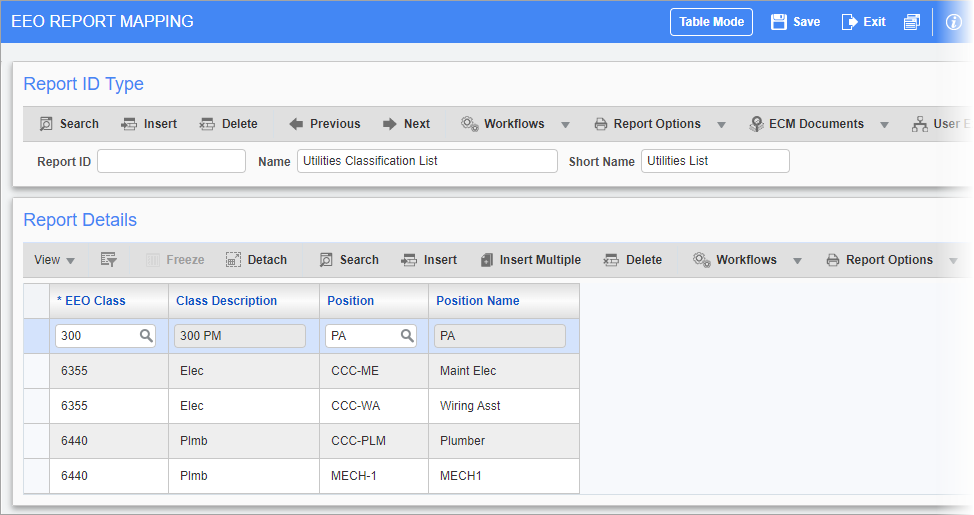
Task: Click the Report ID input field
Action: tap(171, 161)
